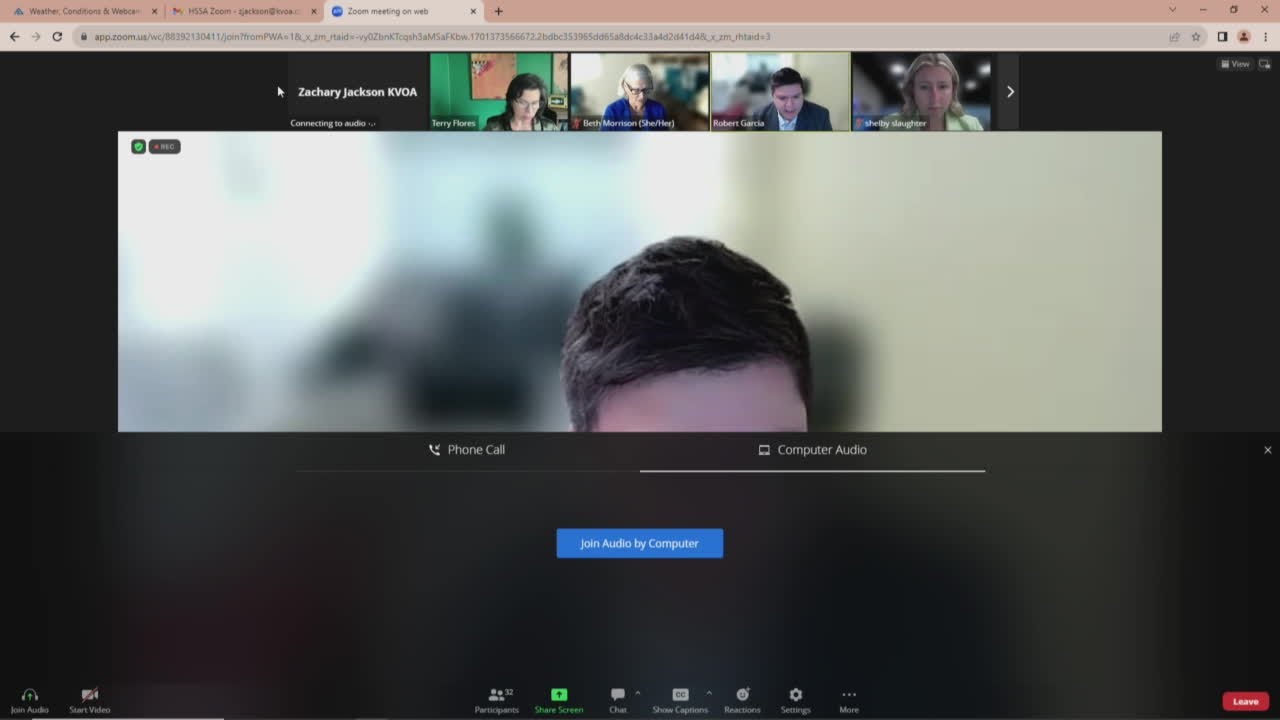1280x720 pixels.
Task: Bookmark this page with the star
Action: click(1195, 37)
